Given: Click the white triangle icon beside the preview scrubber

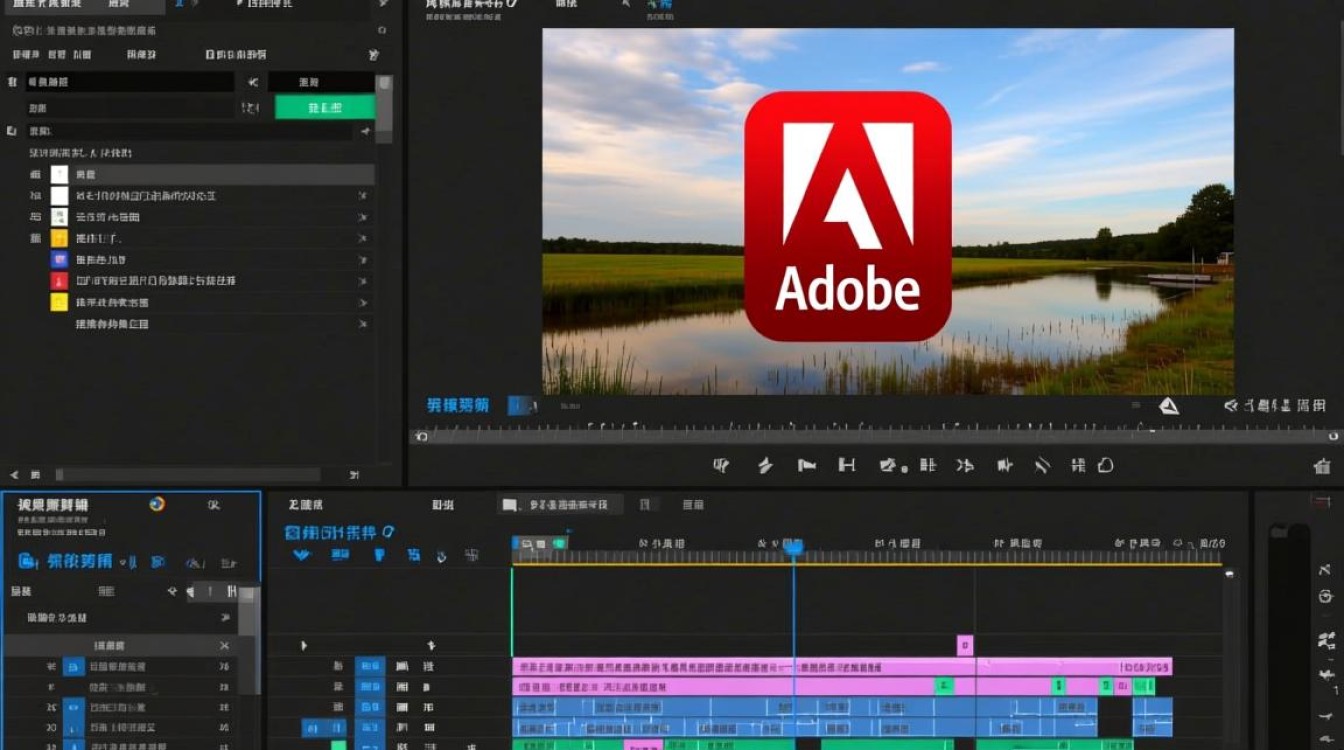Looking at the screenshot, I should click(x=1169, y=406).
